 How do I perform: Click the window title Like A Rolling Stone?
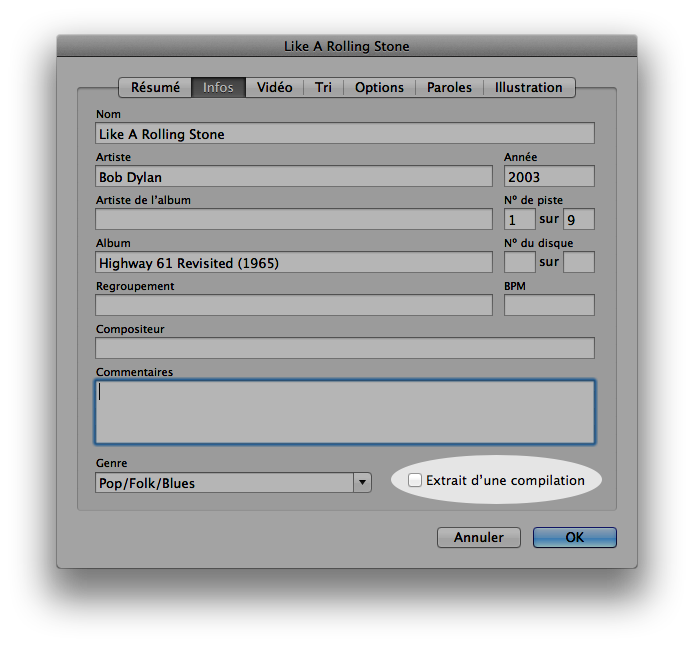coord(347,46)
